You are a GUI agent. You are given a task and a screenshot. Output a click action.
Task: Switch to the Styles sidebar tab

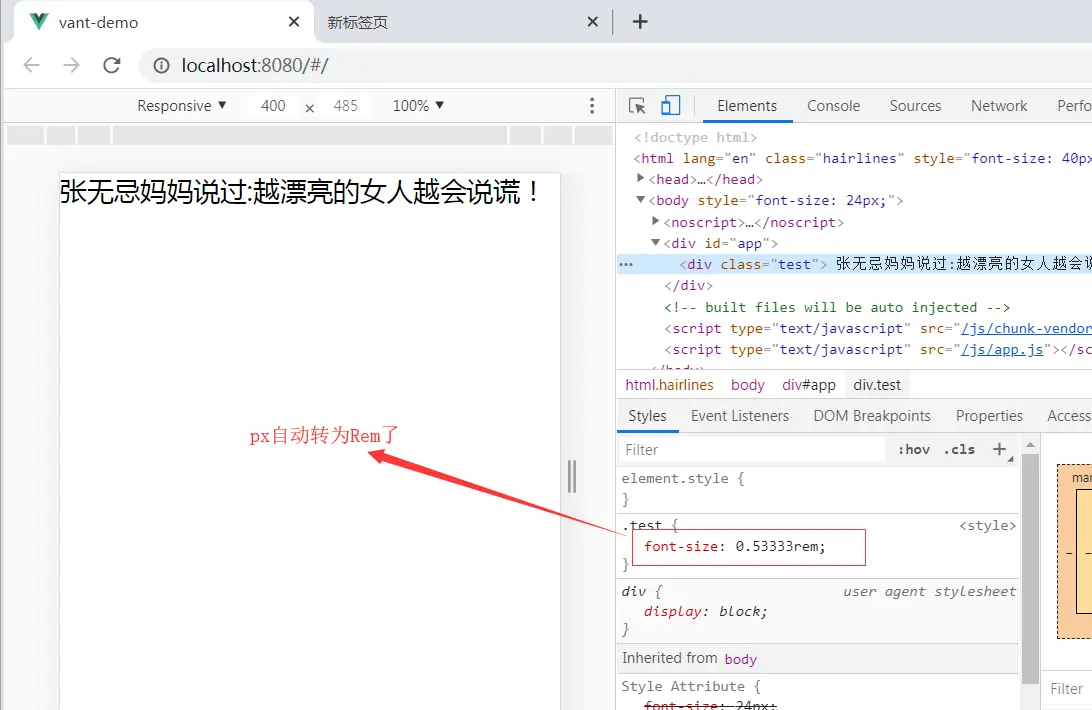[x=647, y=416]
